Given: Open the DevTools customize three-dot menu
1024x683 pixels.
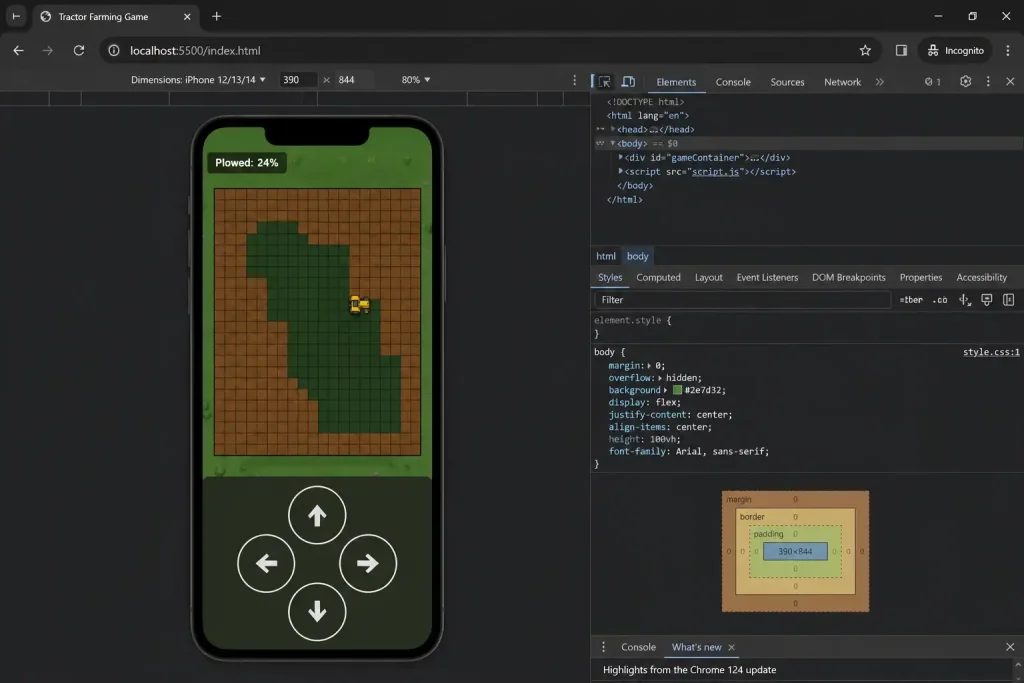Looking at the screenshot, I should coord(987,82).
